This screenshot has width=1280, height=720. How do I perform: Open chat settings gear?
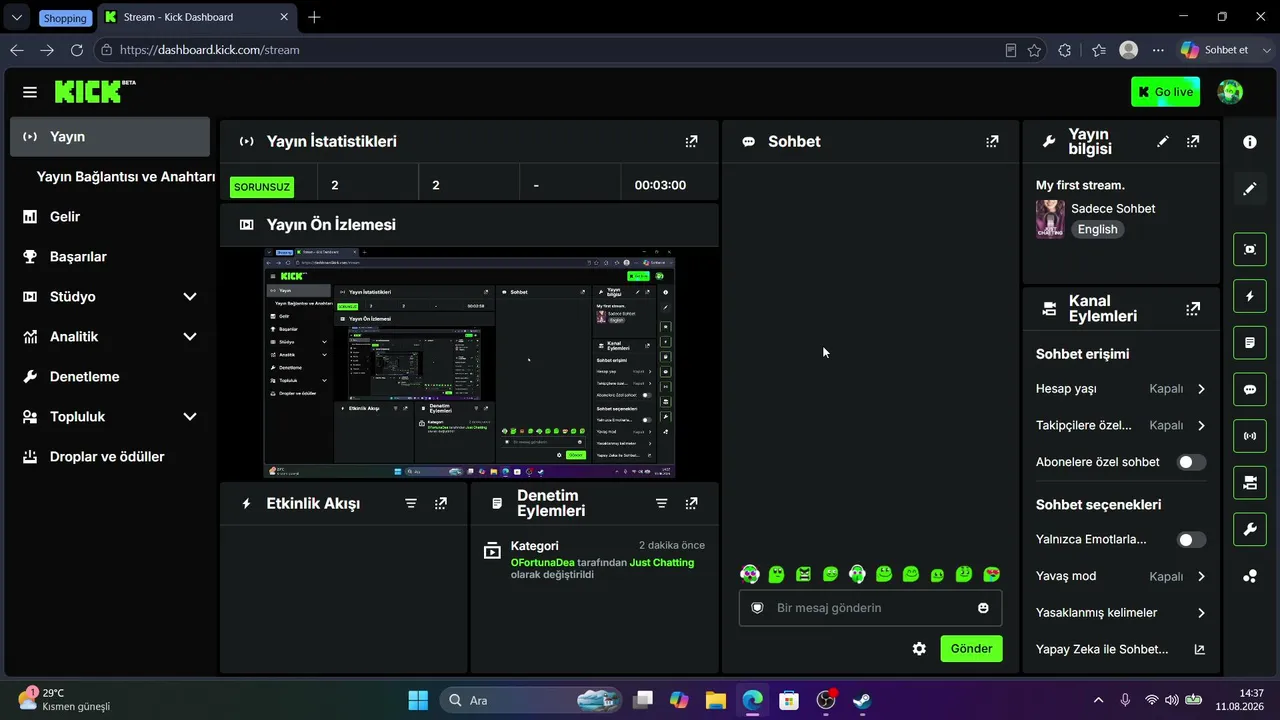tap(919, 649)
